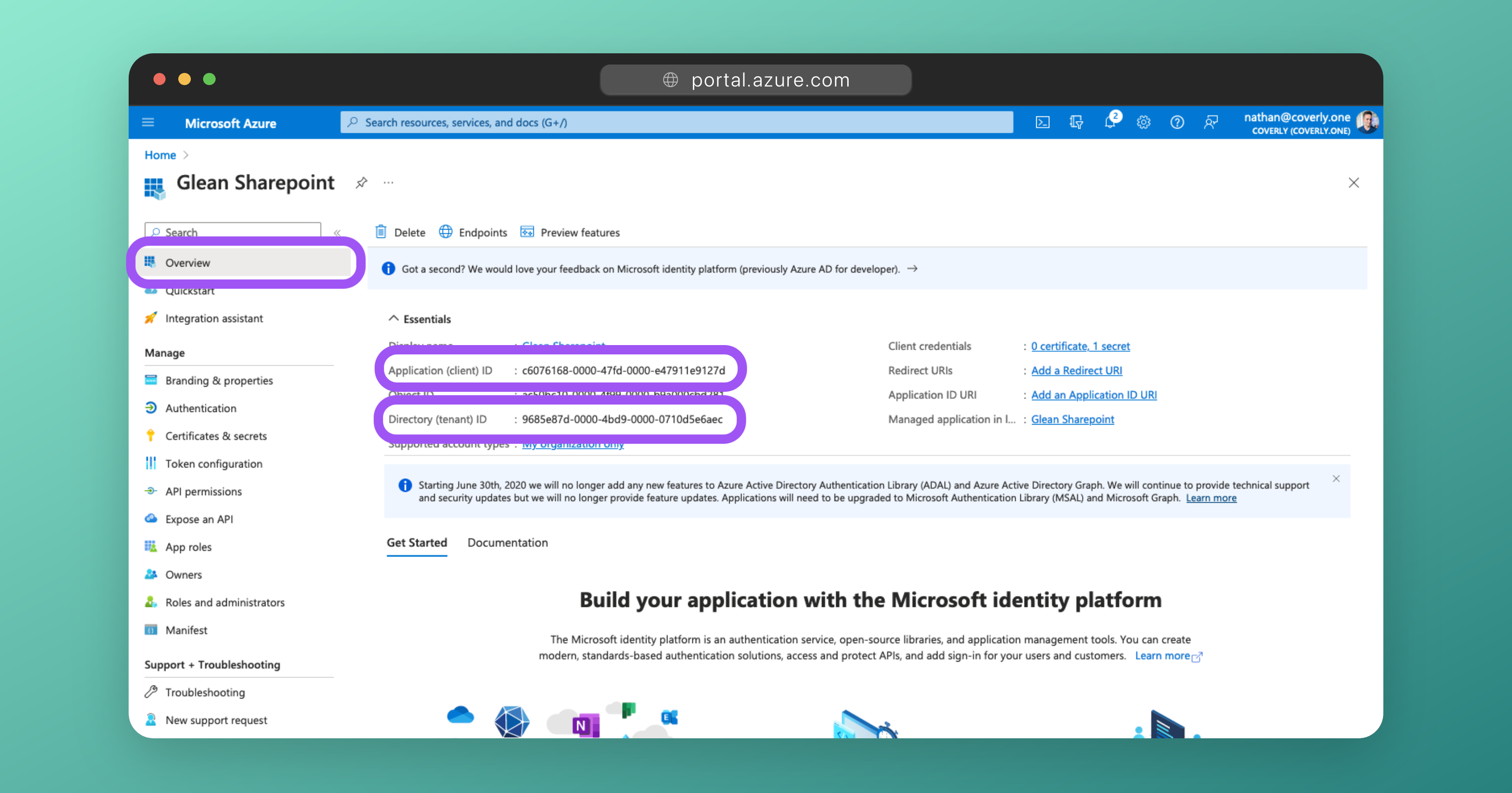The width and height of the screenshot is (1512, 793).
Task: Open the notifications bell
Action: [1109, 123]
